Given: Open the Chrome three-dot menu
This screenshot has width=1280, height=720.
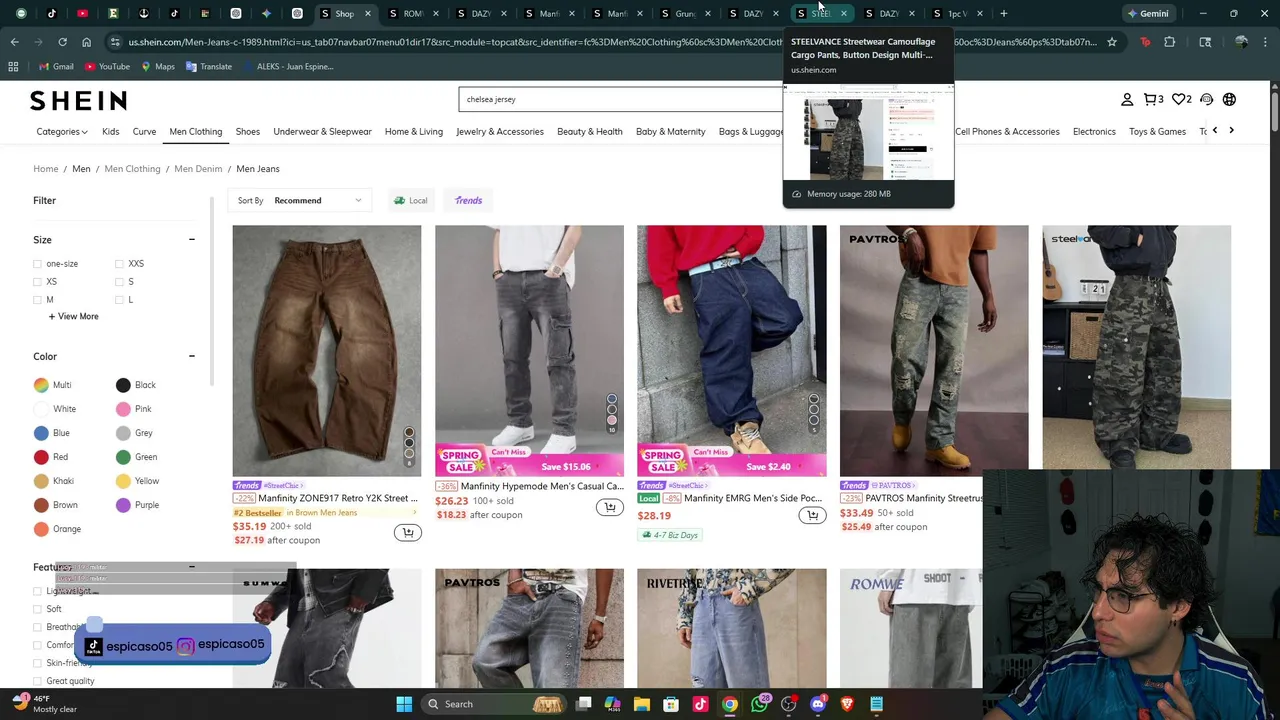Looking at the screenshot, I should (x=1265, y=42).
